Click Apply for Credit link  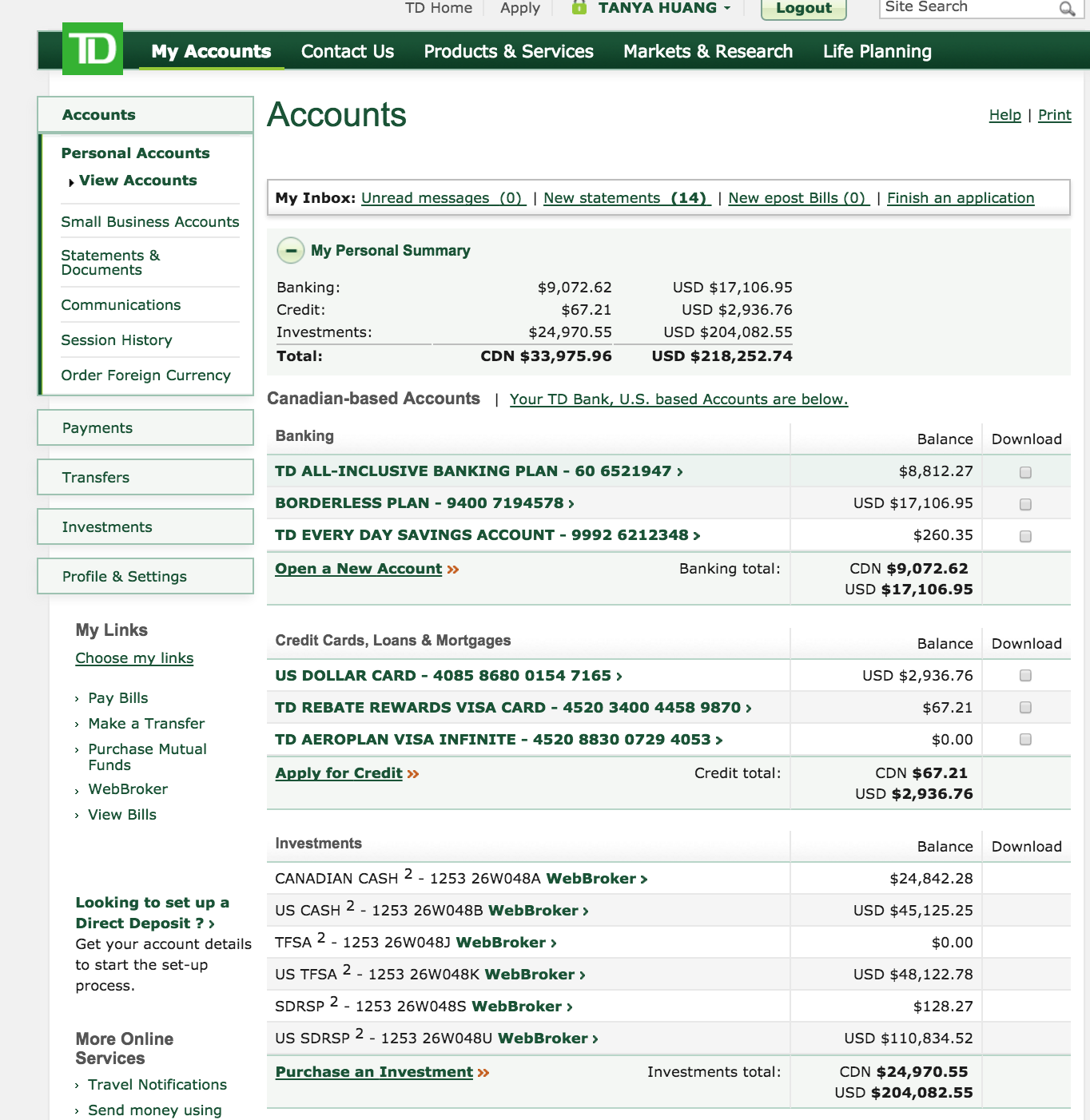pos(339,773)
